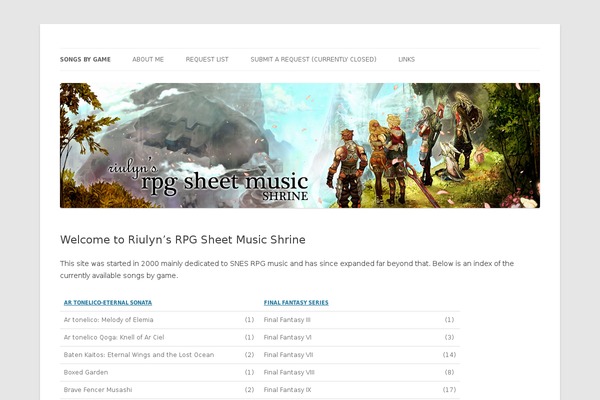Click the RPG Sheet Music Shrine banner

[300, 145]
